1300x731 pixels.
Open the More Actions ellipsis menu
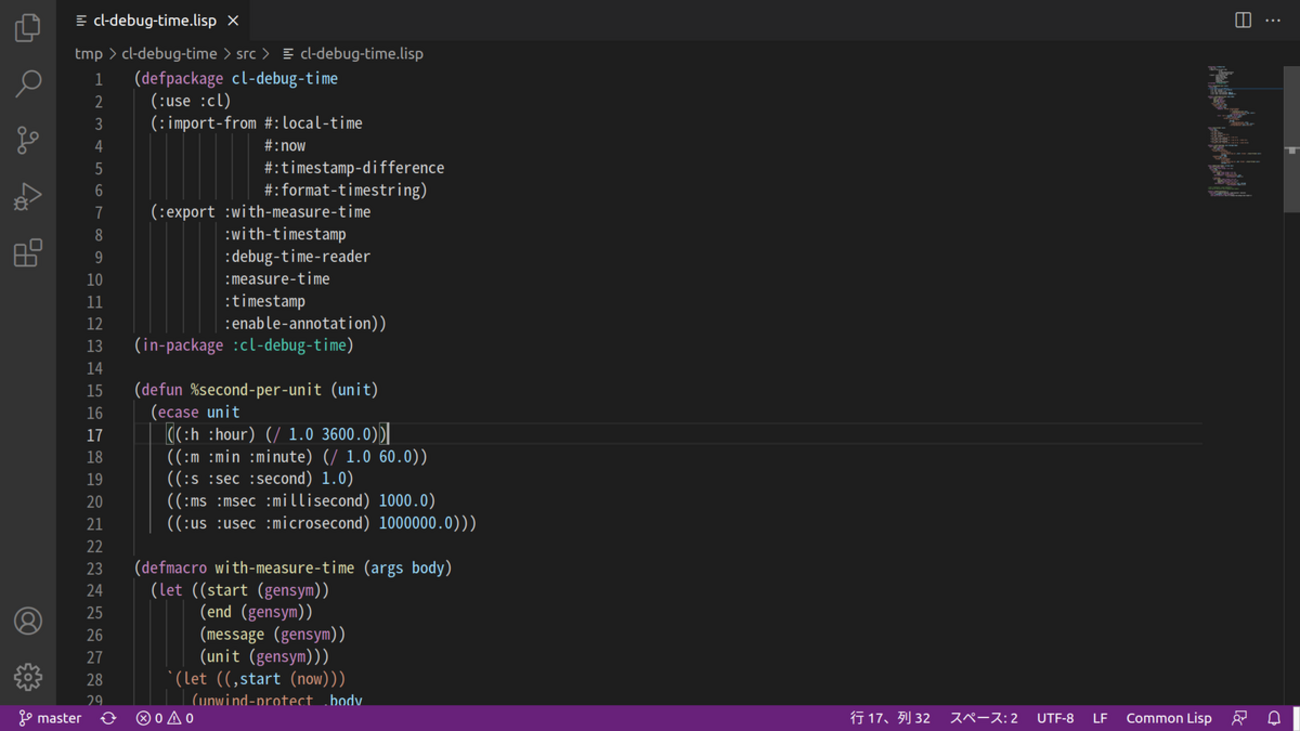coord(1273,20)
